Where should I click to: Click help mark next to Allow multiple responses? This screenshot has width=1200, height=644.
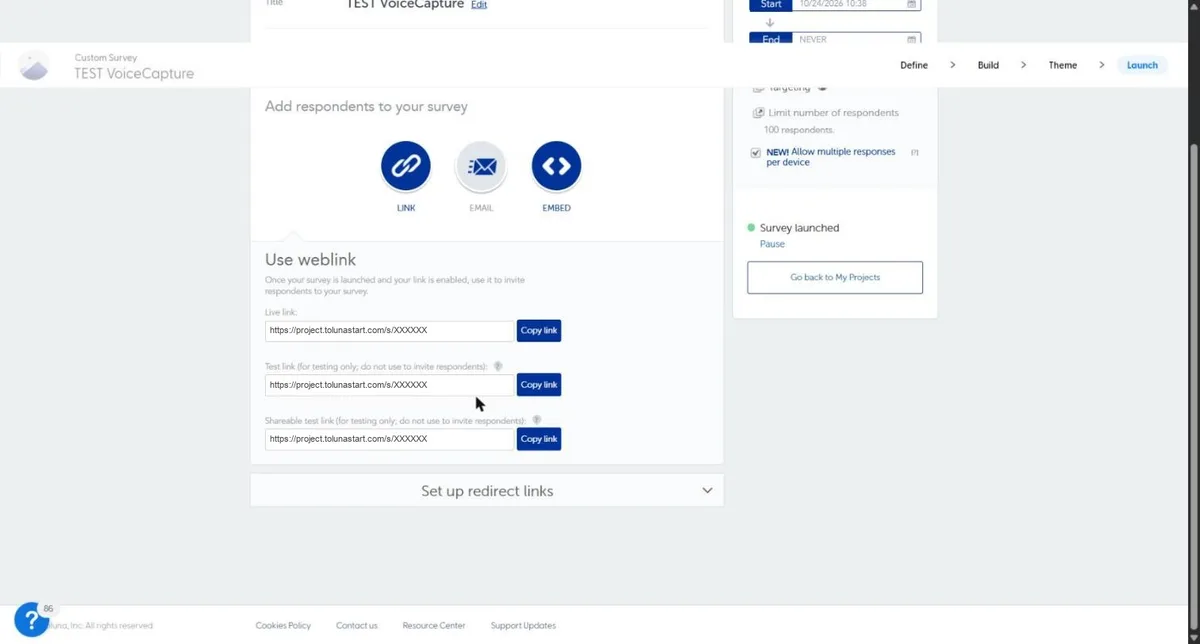914,152
